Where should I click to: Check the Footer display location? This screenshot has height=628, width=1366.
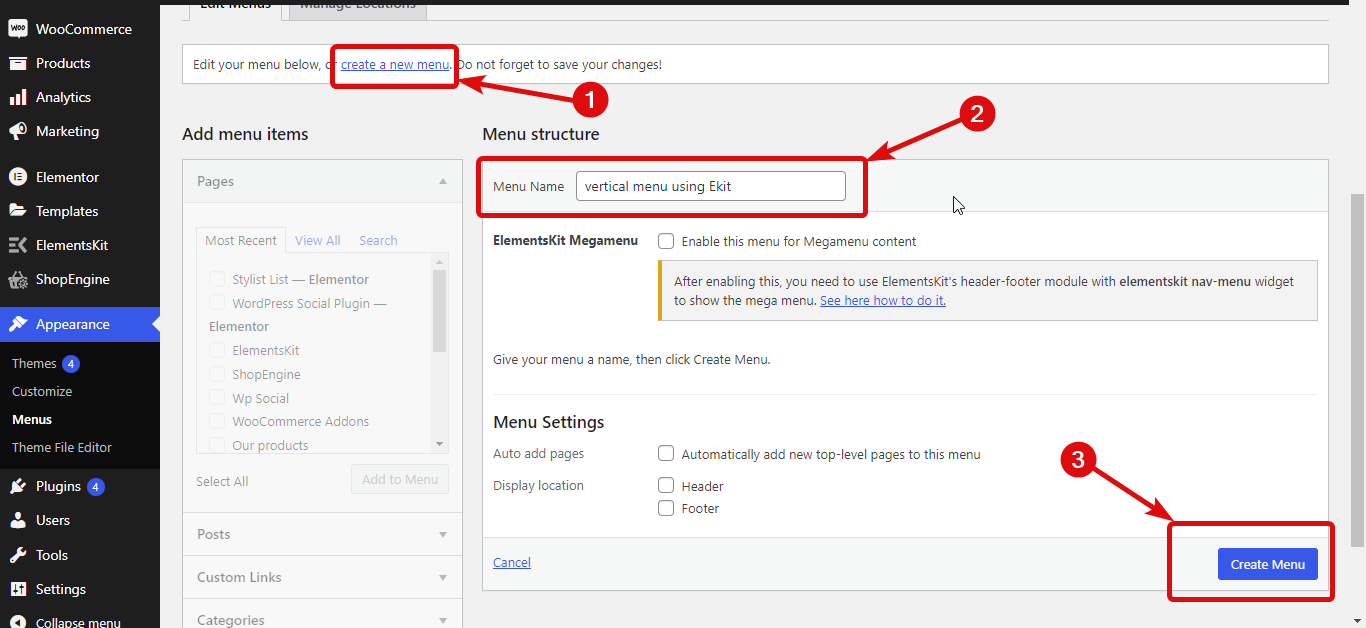pyautogui.click(x=666, y=508)
